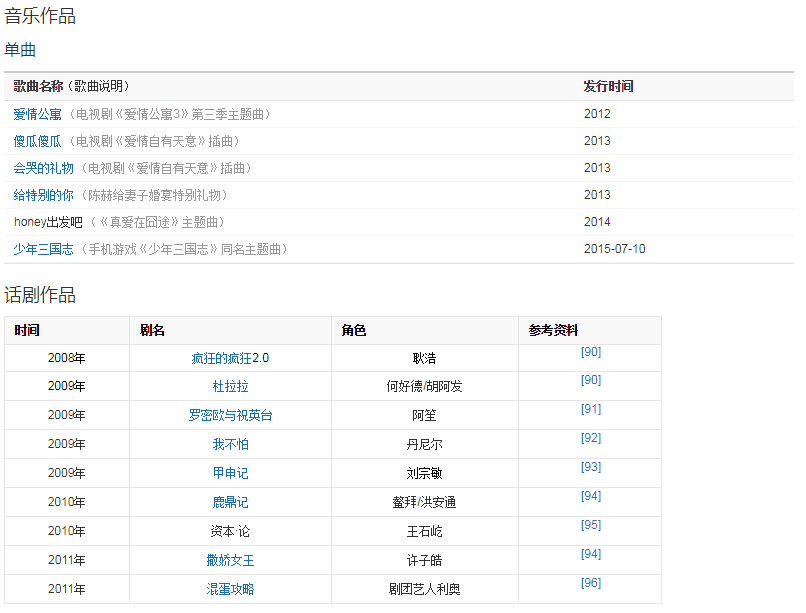Jump to reference [92] for 我不怕
Image resolution: width=806 pixels, height=613 pixels.
tap(590, 438)
